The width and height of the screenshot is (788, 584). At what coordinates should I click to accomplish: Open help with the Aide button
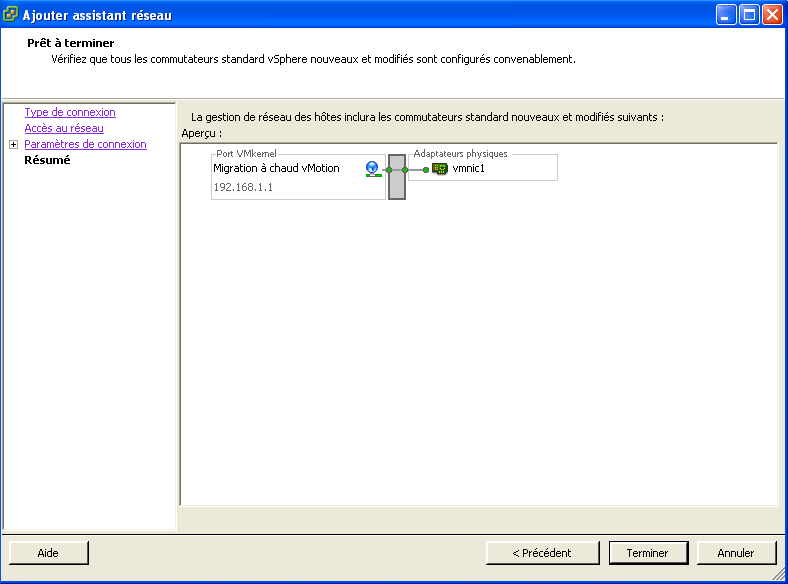(x=48, y=553)
